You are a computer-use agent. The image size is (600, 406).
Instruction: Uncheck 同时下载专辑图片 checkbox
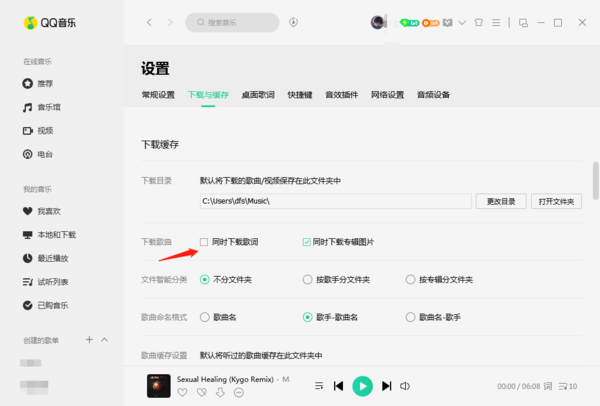(306, 242)
